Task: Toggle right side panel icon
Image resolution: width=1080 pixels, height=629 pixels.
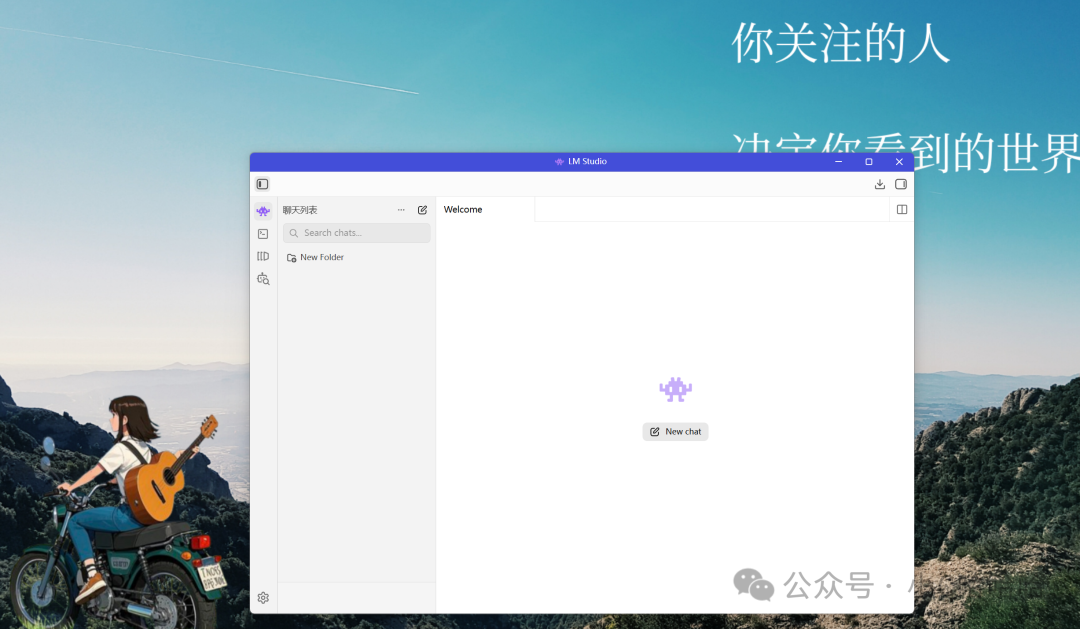Action: click(x=901, y=184)
